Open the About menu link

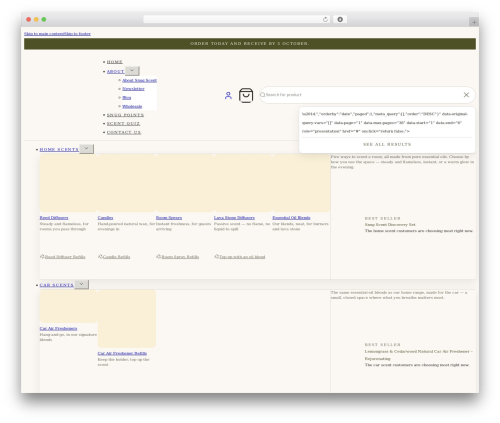[115, 72]
